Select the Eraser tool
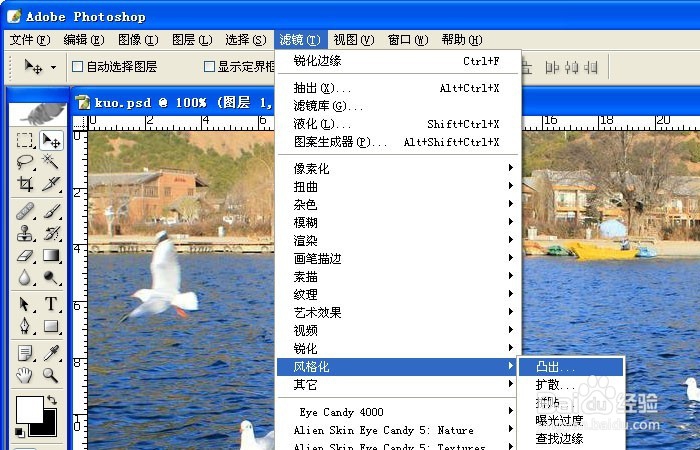This screenshot has height=450, width=700. coord(25,255)
